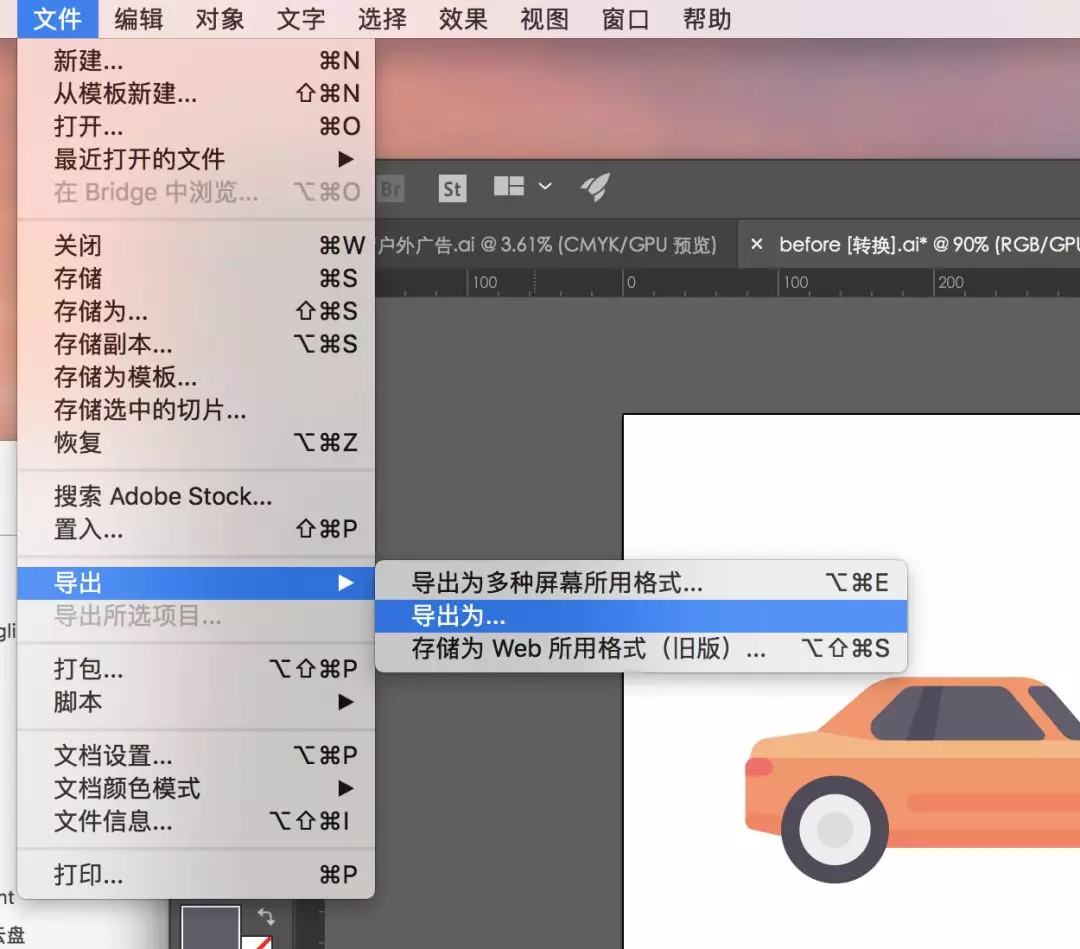Expand the 导出 submenu
1080x949 pixels.
coord(196,583)
